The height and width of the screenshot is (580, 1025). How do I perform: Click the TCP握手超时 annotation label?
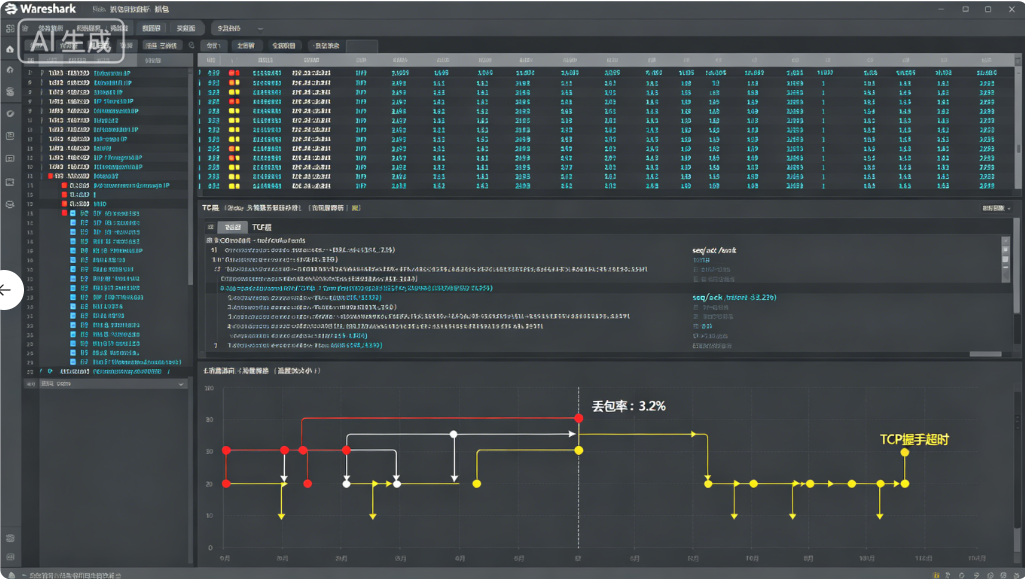[913, 439]
